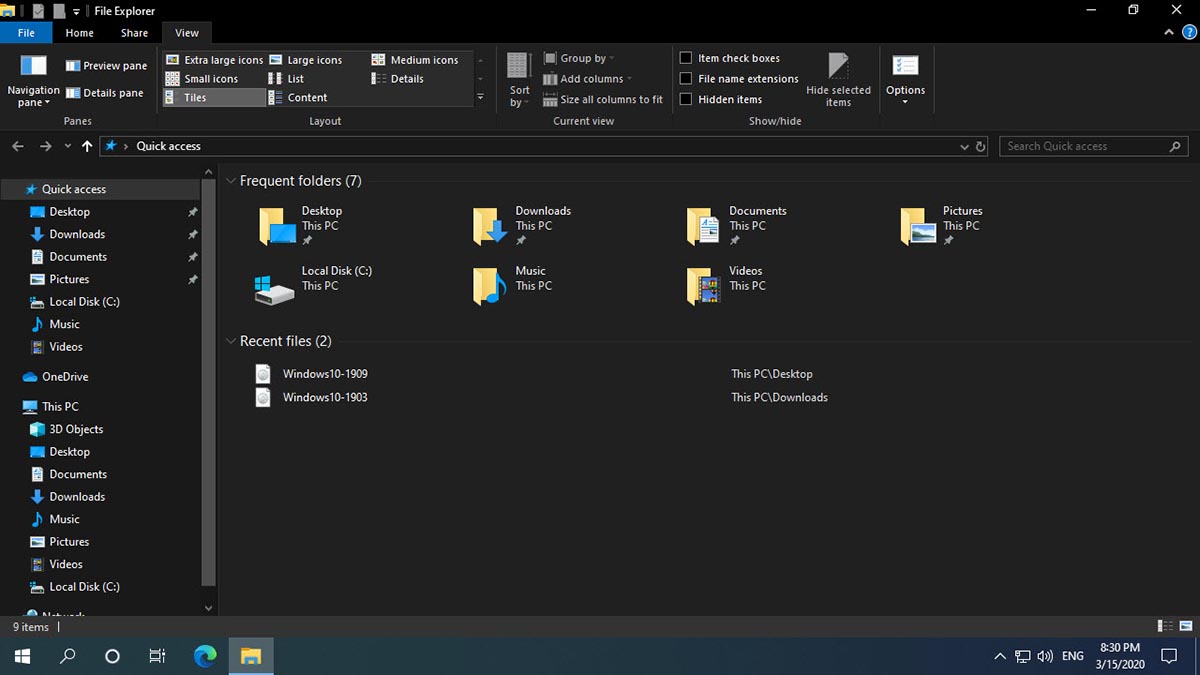Image resolution: width=1200 pixels, height=675 pixels.
Task: Open the Action Center notifications
Action: [x=1169, y=657]
